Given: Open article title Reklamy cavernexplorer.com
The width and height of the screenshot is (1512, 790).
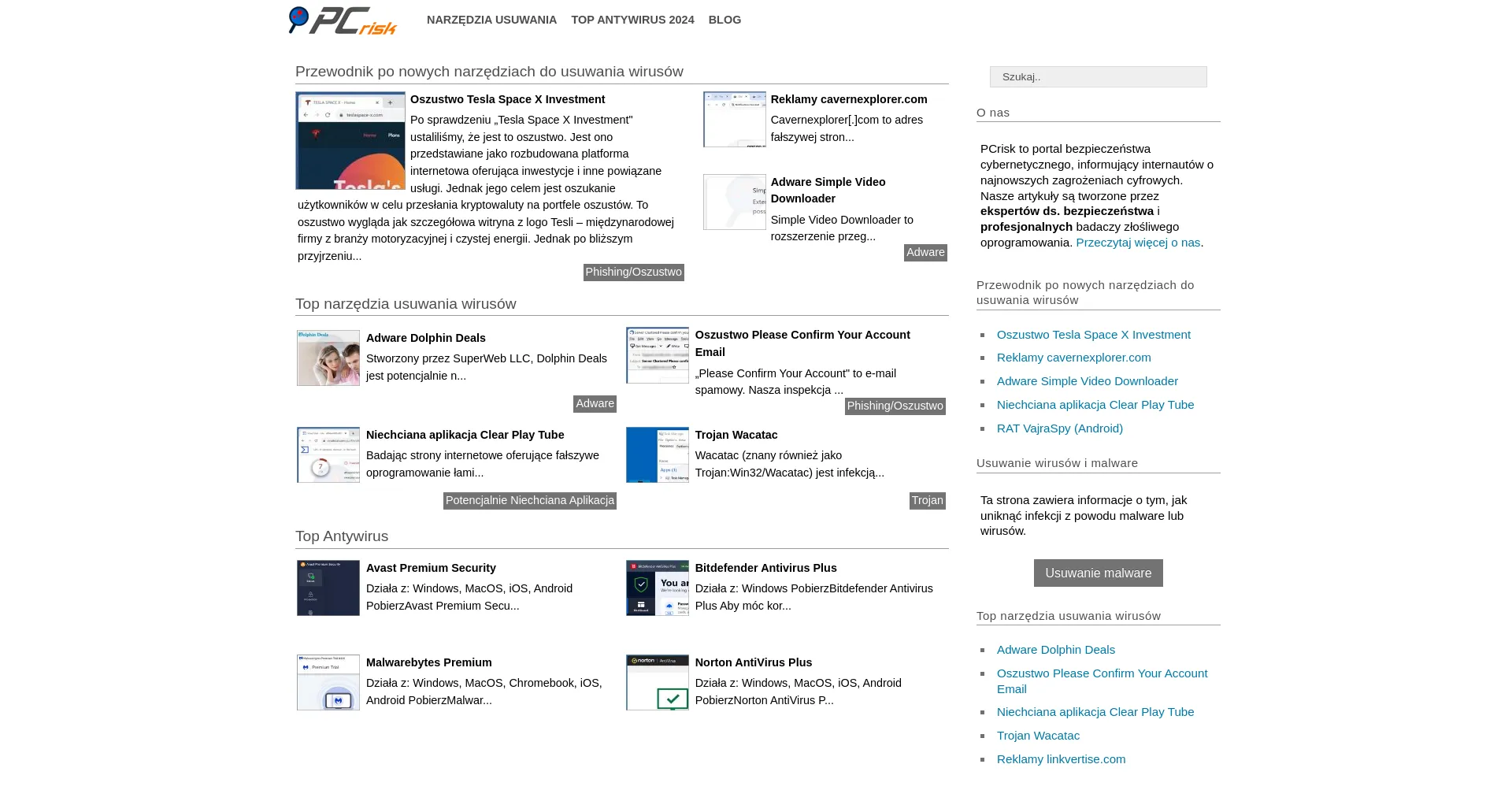Looking at the screenshot, I should pyautogui.click(x=849, y=99).
